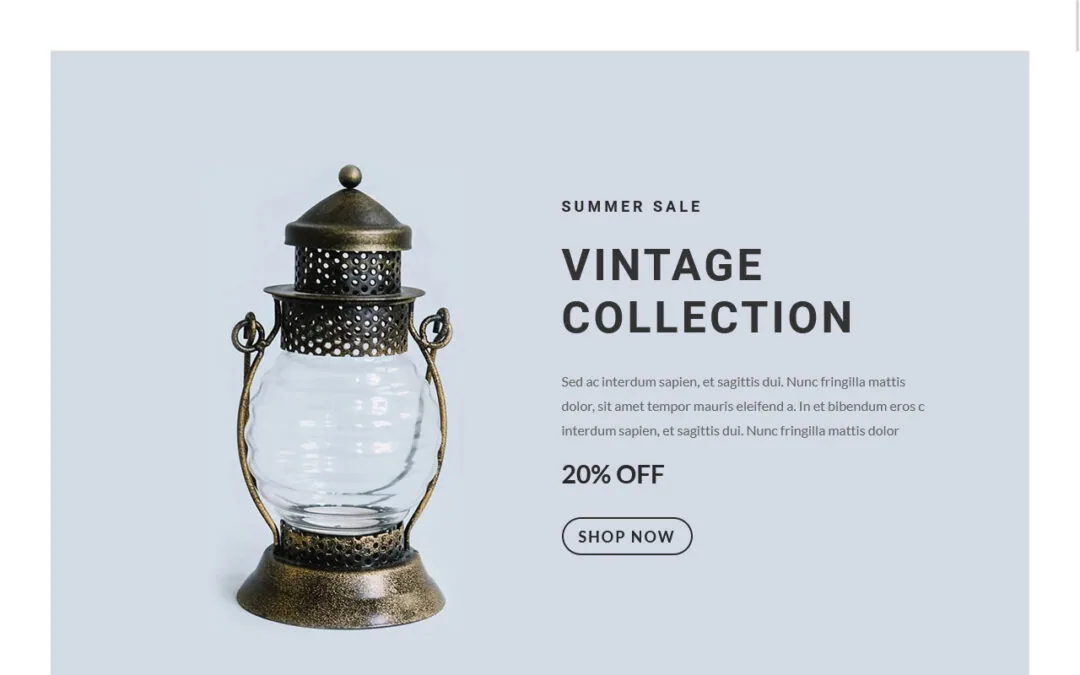Image resolution: width=1080 pixels, height=675 pixels.
Task: Click the lantern's bronze base
Action: click(342, 589)
